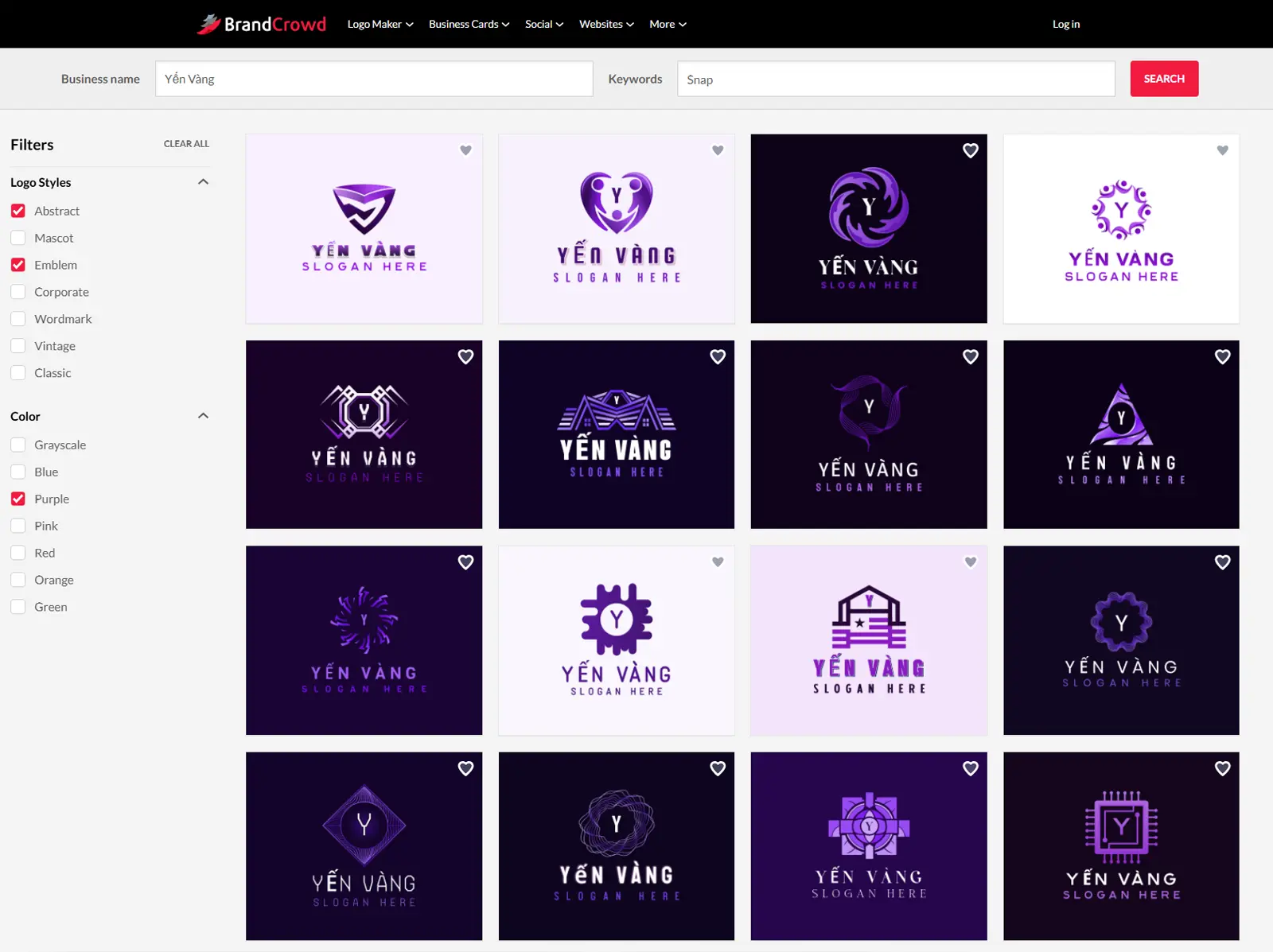
Task: Check the Green color filter
Action: pos(18,607)
